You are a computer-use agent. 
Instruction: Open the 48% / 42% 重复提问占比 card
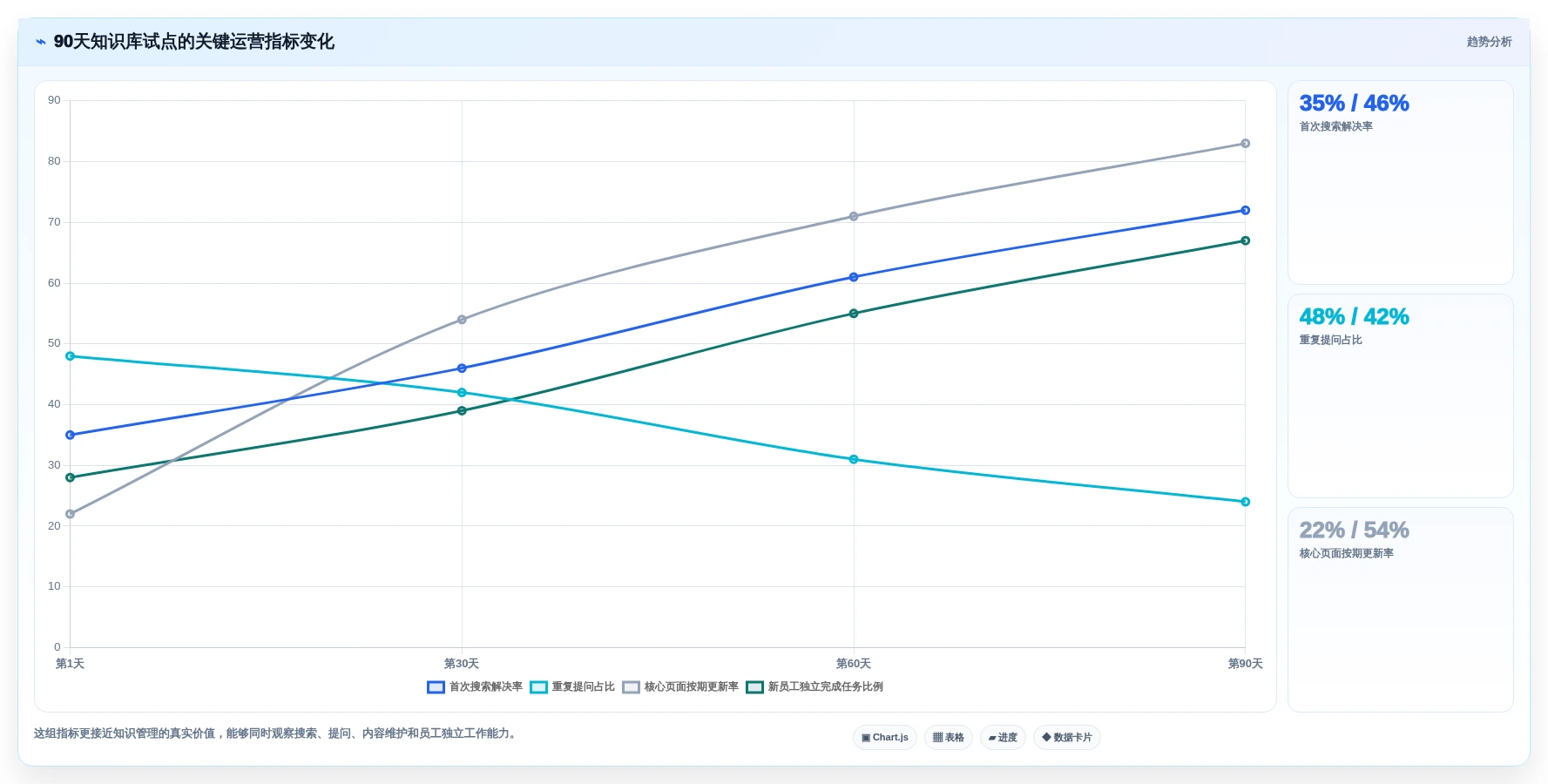(x=1400, y=396)
